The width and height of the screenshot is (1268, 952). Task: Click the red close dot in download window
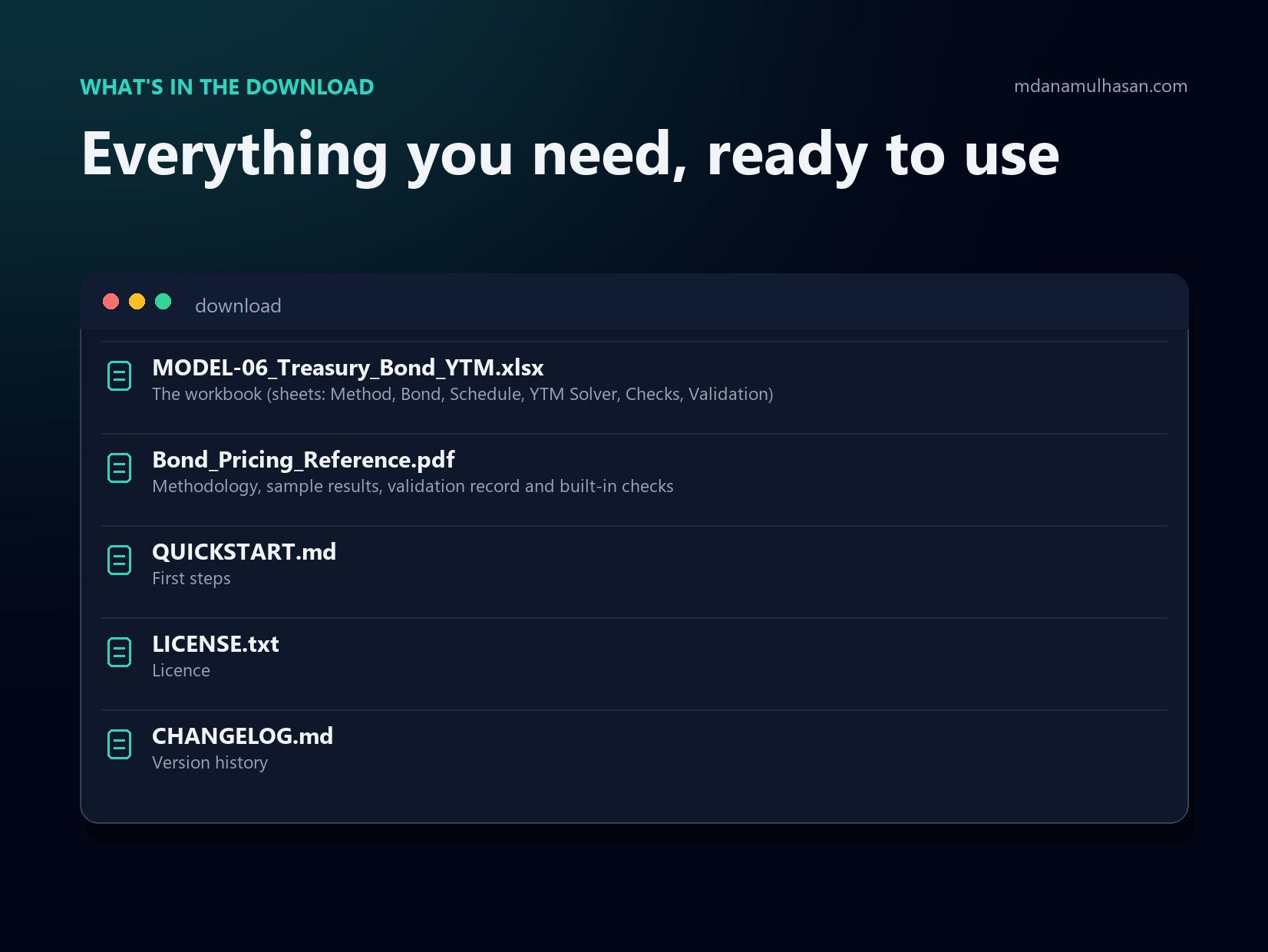coord(111,301)
